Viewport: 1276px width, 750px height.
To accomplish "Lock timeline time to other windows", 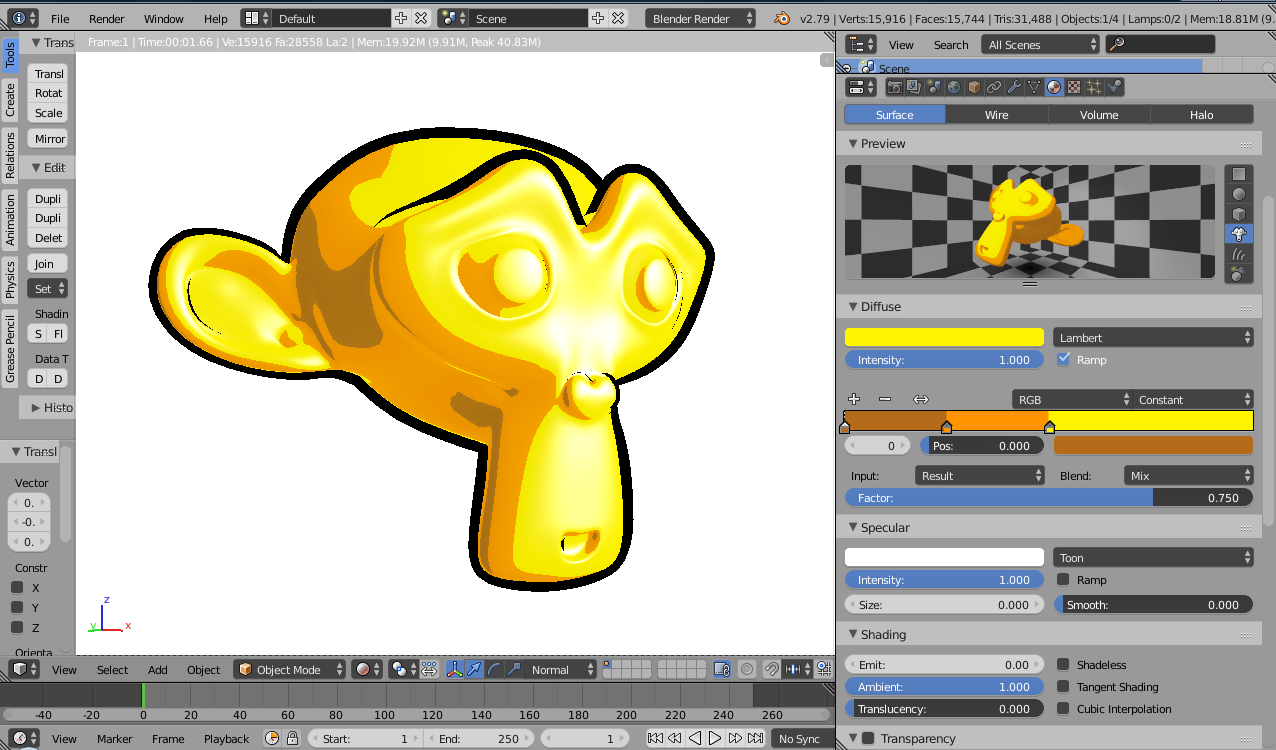I will click(292, 738).
